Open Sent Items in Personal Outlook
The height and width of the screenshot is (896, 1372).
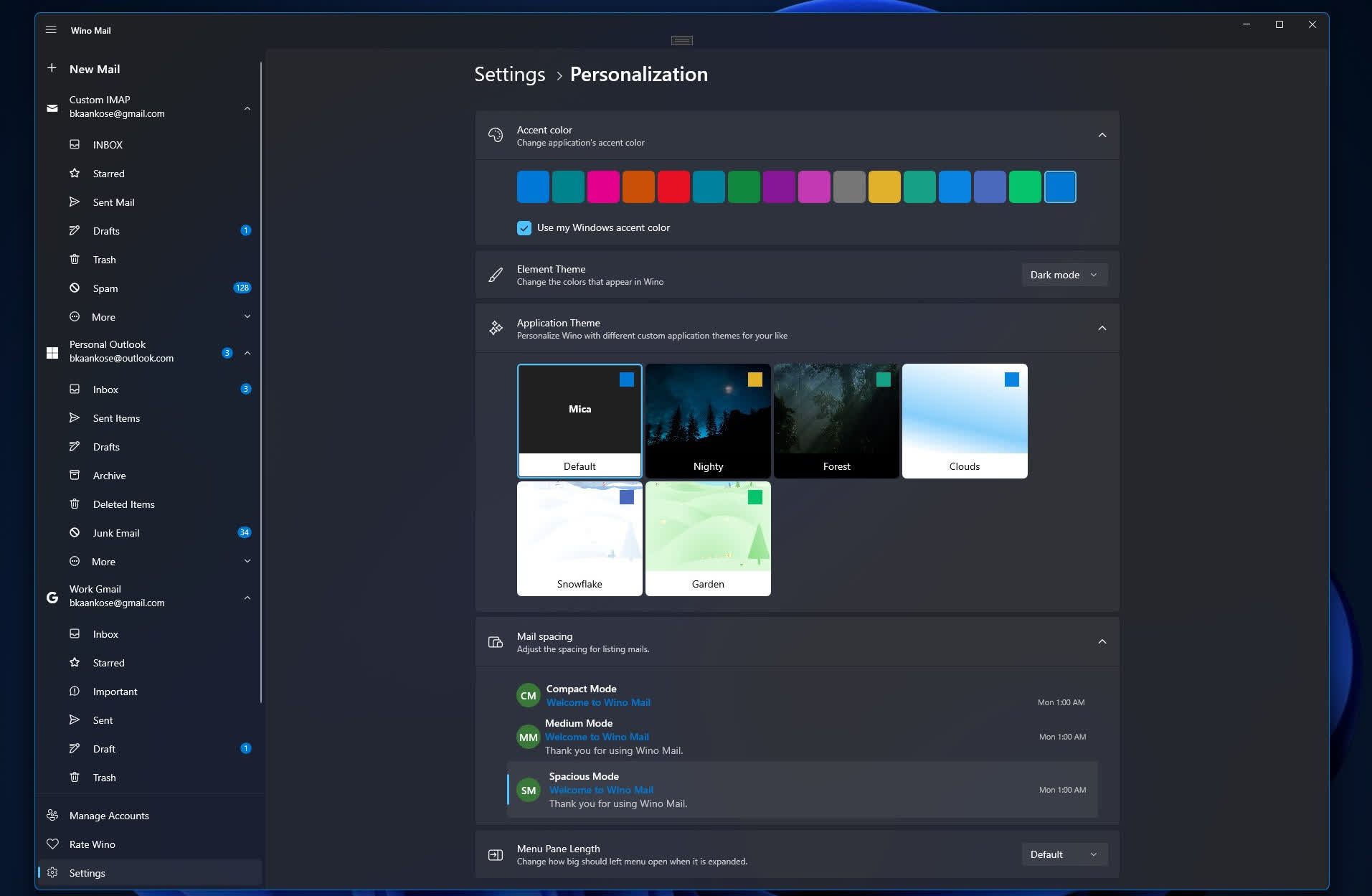[x=116, y=418]
